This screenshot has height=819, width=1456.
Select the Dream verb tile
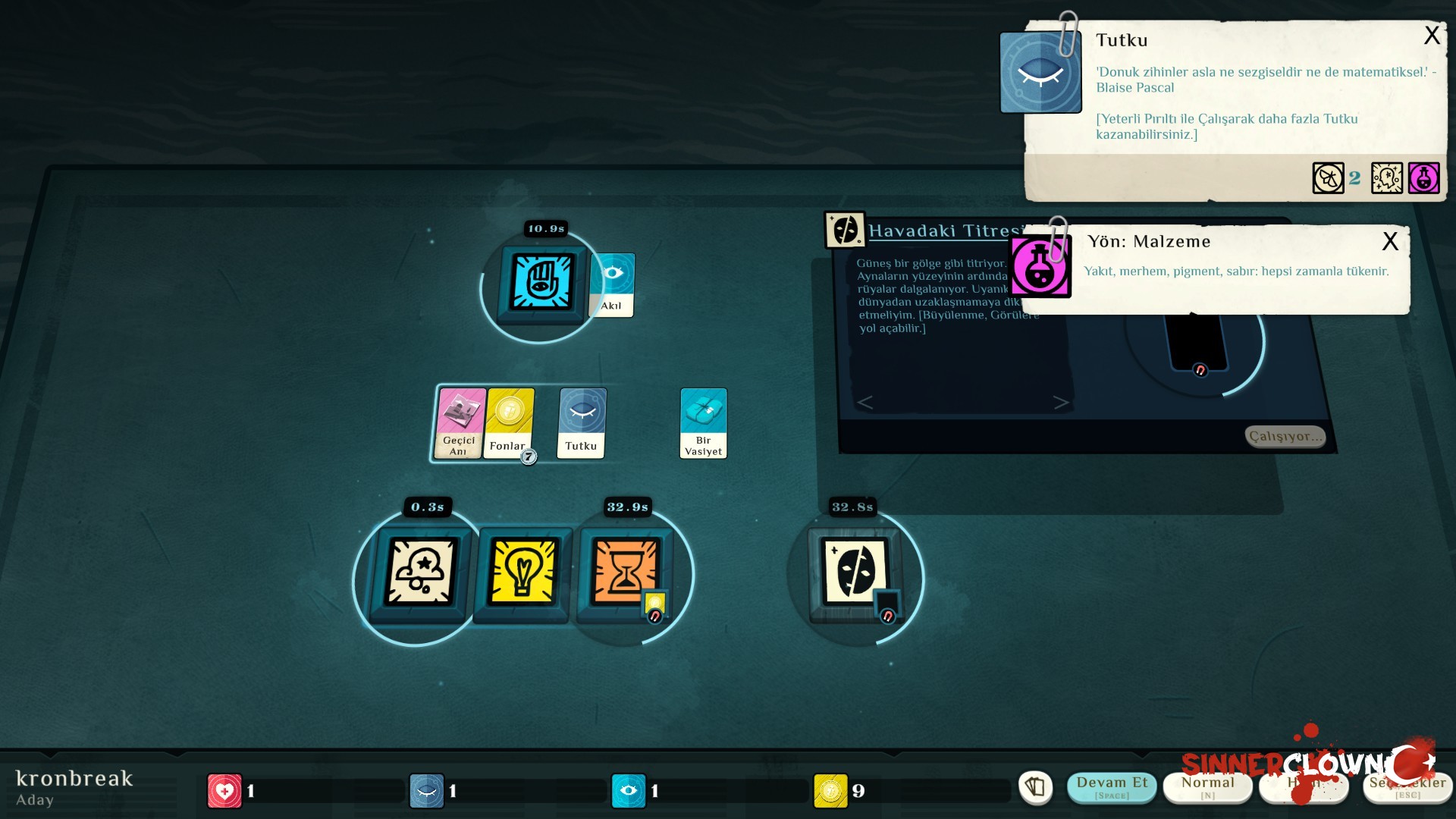(421, 572)
